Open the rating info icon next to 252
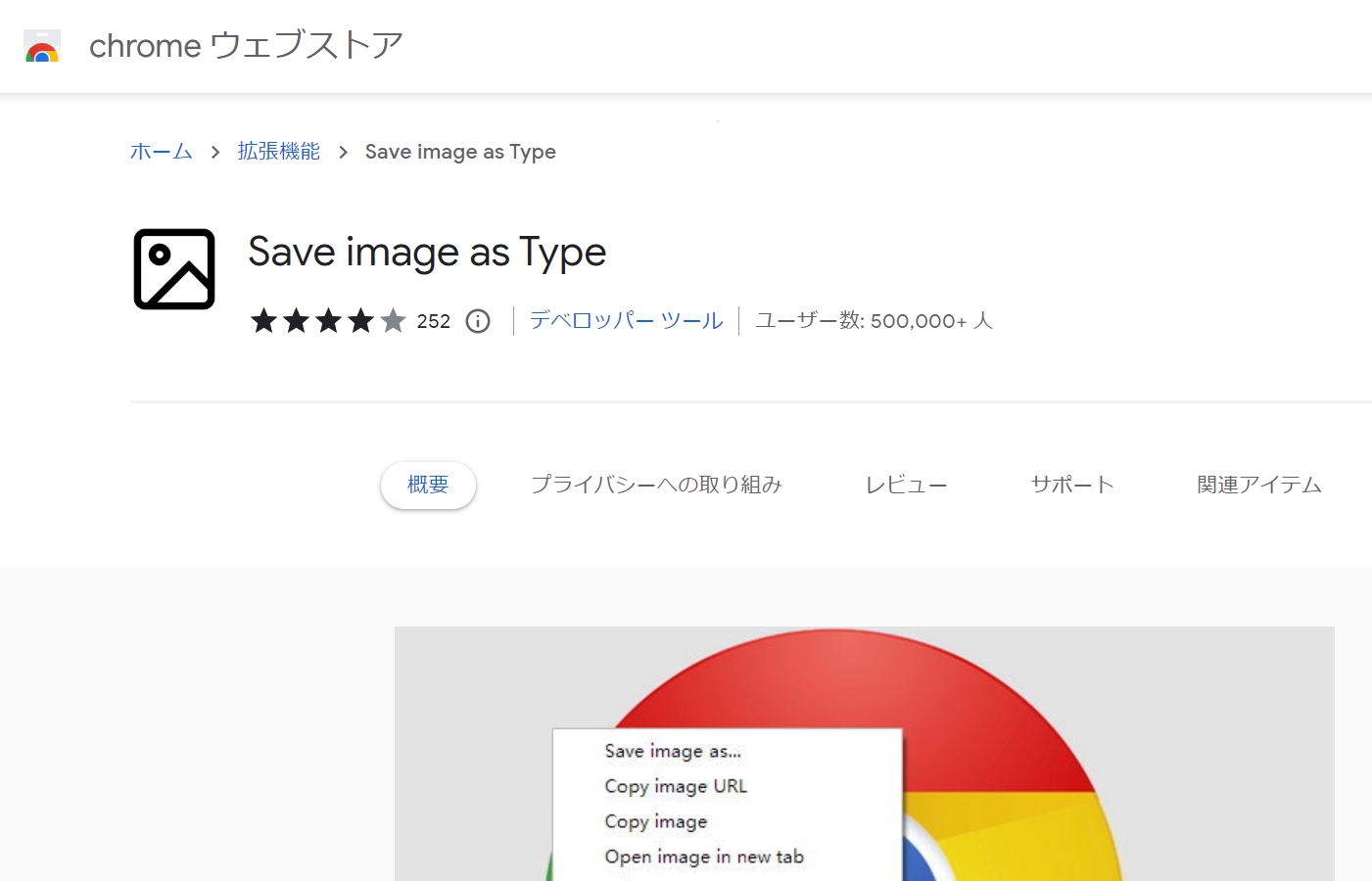This screenshot has height=881, width=1372. tap(478, 321)
